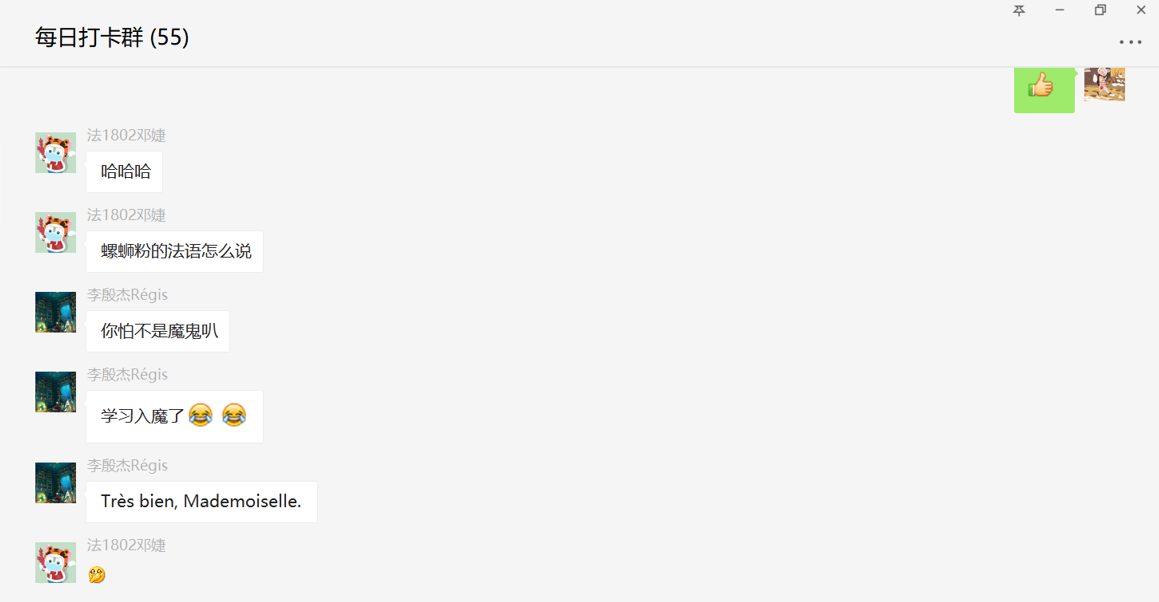The height and width of the screenshot is (602, 1159).
Task: Select the 螺蛳粉的法语怎么说 message bubble
Action: pos(174,251)
